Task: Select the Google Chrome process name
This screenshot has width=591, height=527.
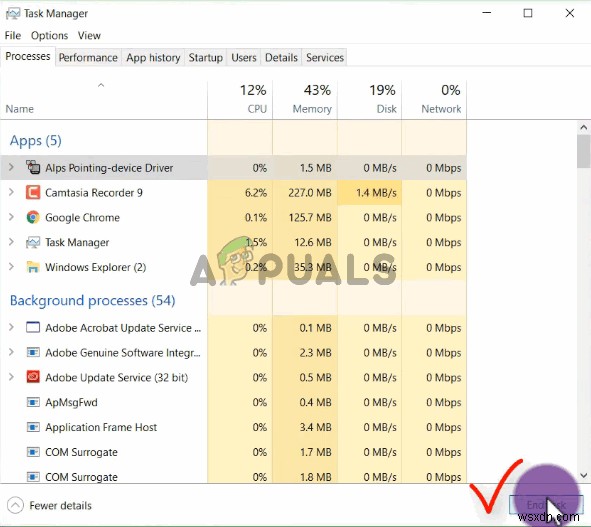Action: coord(82,218)
